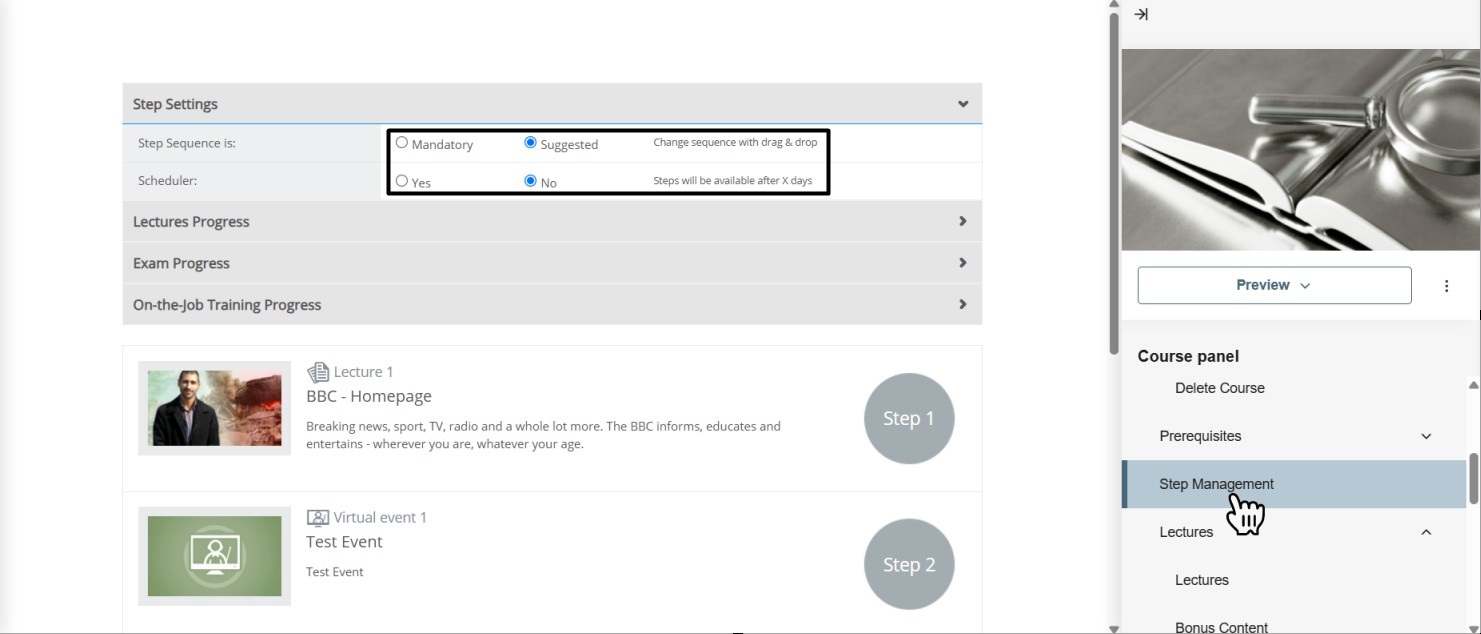Select the Suggested step sequence option
The image size is (1481, 634).
coord(530,143)
